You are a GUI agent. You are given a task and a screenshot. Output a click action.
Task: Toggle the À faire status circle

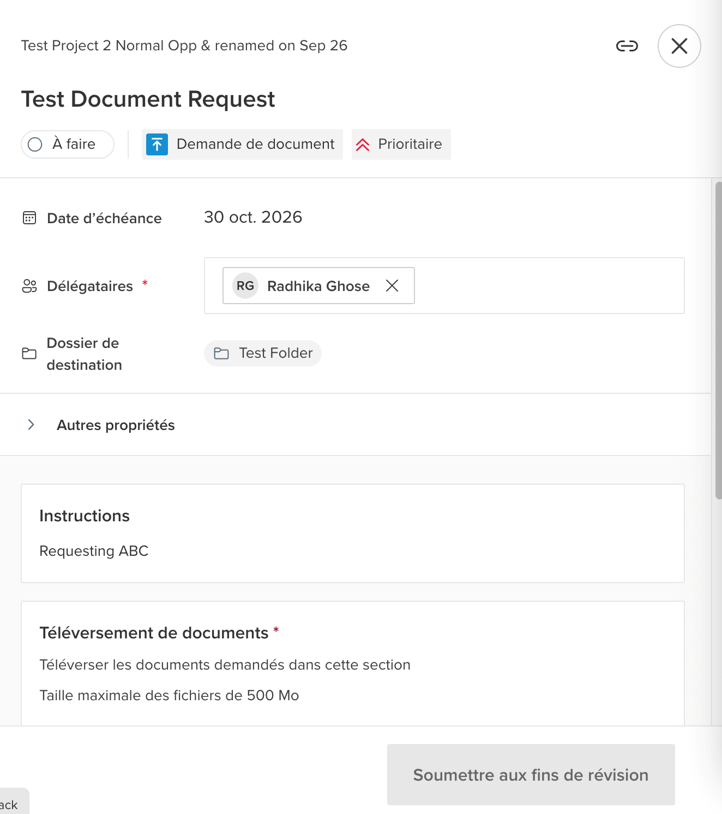[35, 144]
